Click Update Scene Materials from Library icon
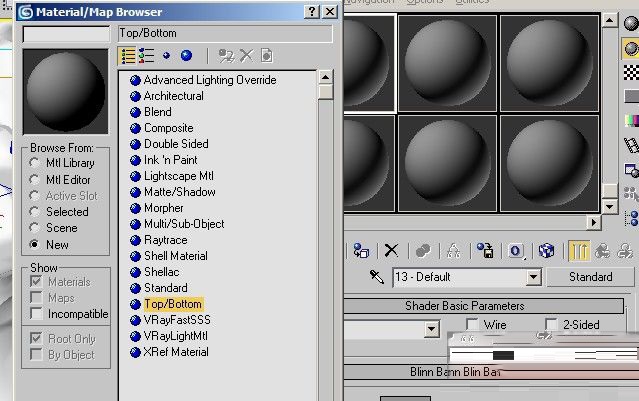Screen dimensions: 639x401 point(226,56)
